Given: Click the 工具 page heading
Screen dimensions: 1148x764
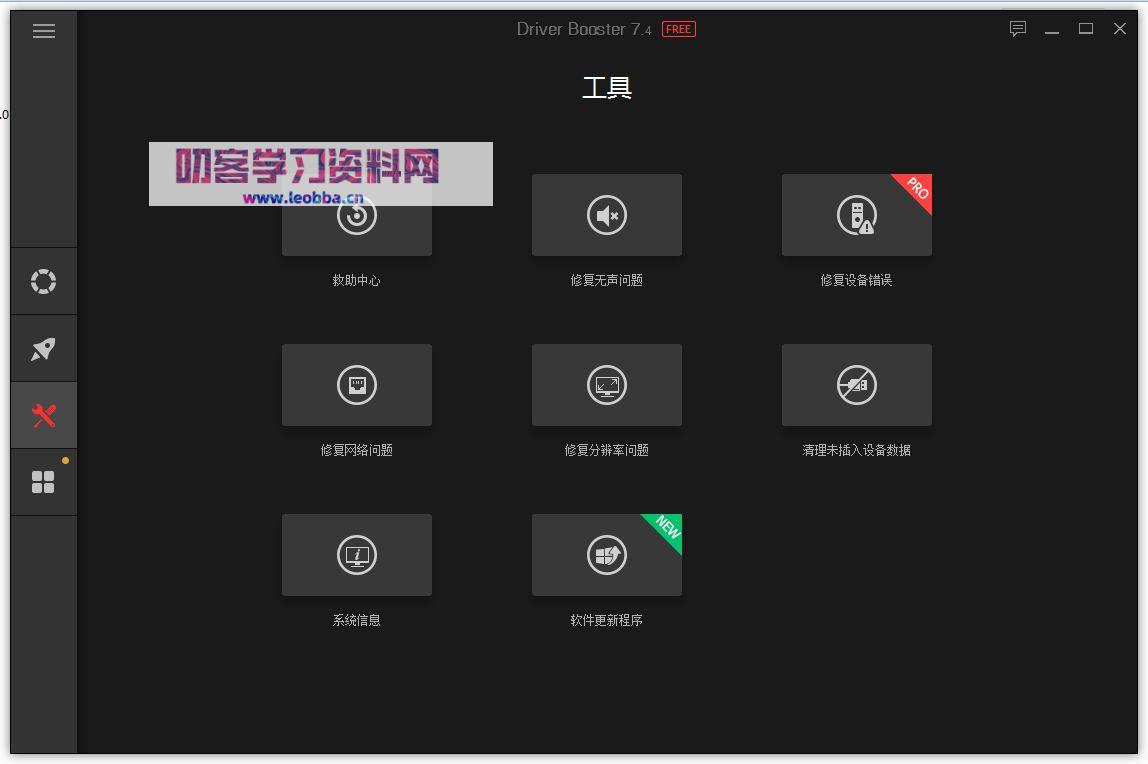Looking at the screenshot, I should (x=607, y=88).
